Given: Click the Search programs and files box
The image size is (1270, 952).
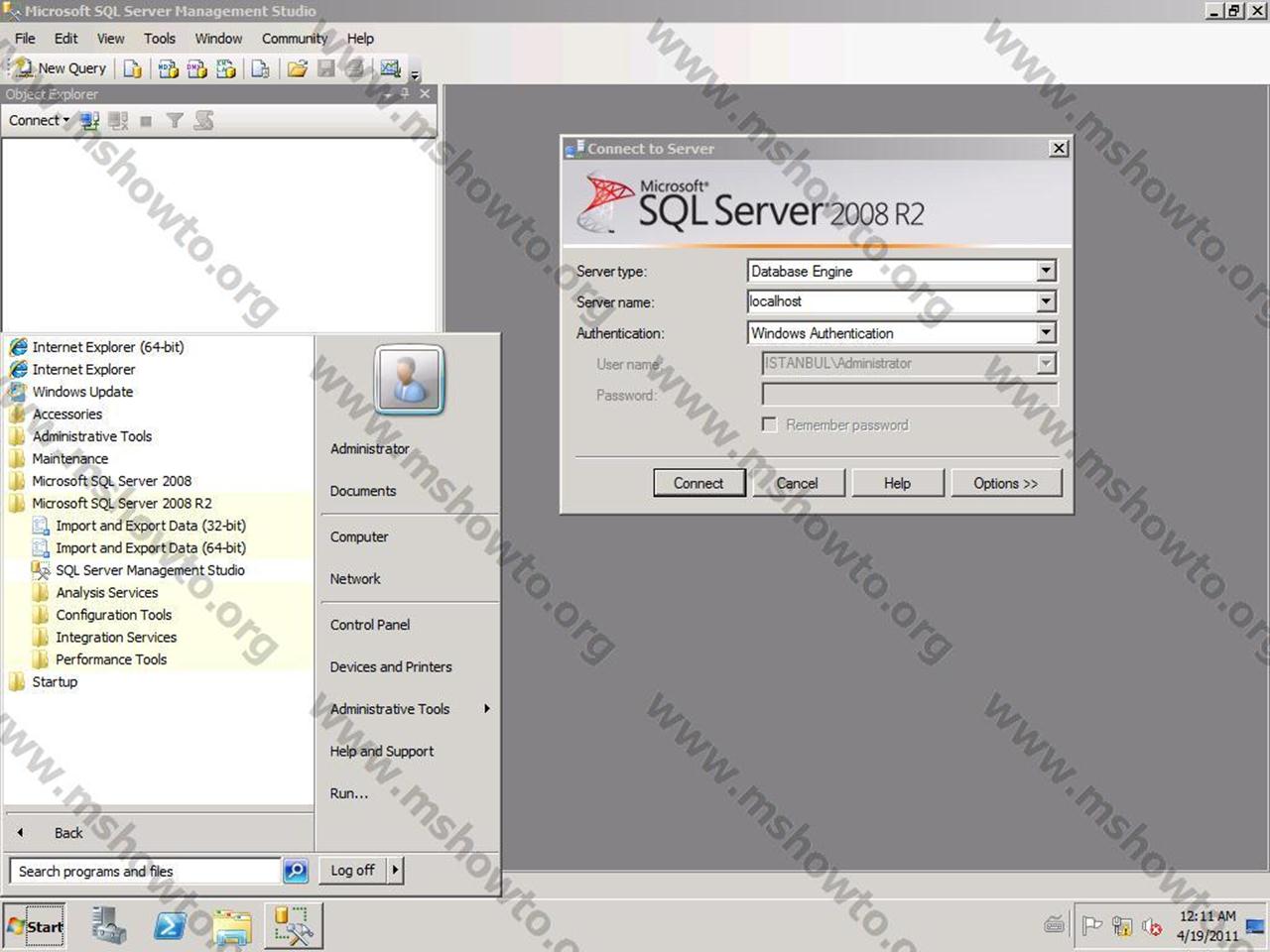Looking at the screenshot, I should (x=146, y=872).
